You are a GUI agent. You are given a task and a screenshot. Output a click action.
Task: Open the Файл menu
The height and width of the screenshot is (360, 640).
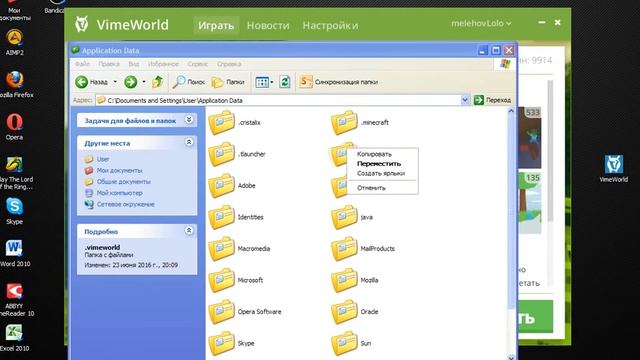[82, 64]
